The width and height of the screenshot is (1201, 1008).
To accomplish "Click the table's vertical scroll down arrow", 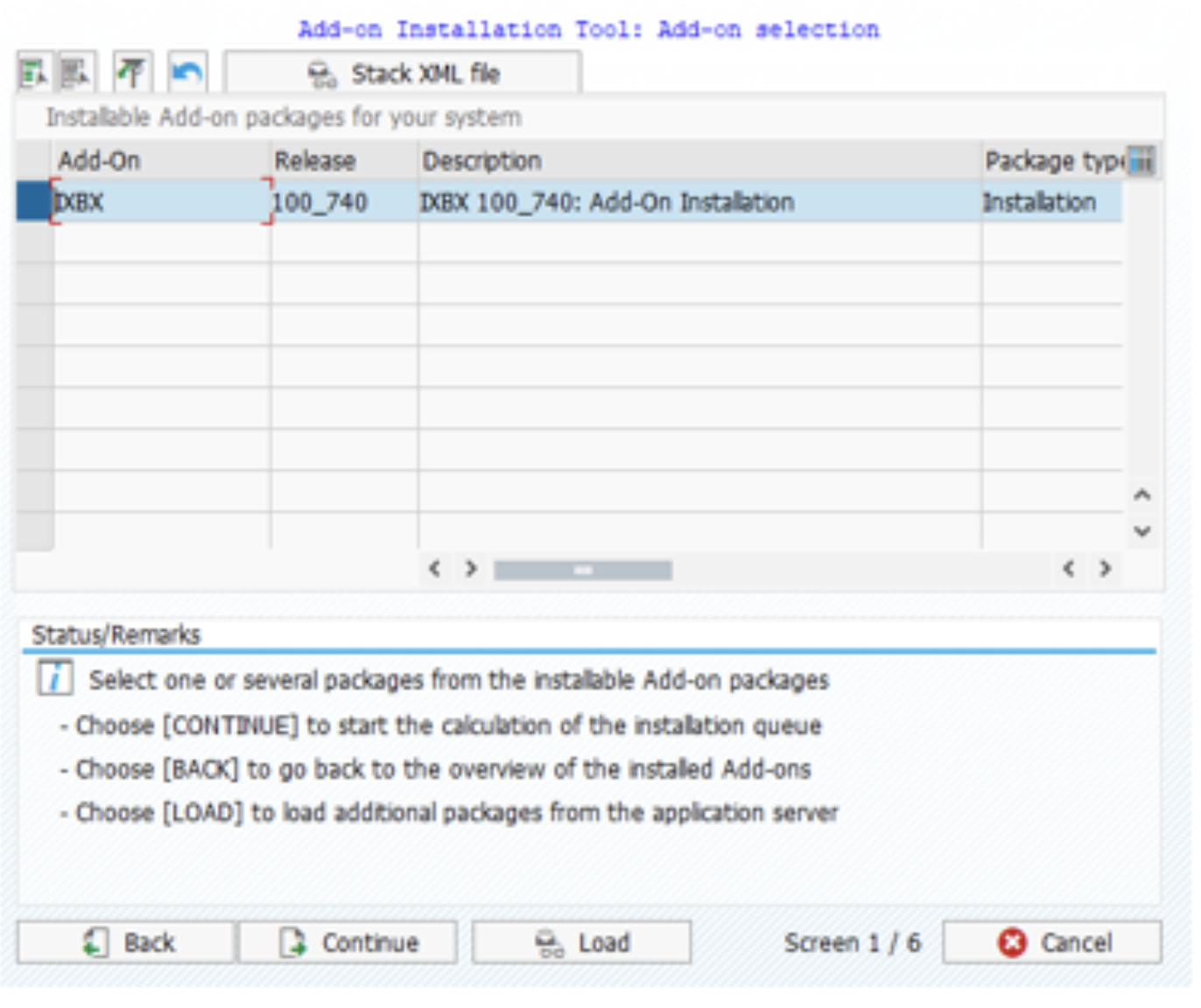I will point(1141,531).
